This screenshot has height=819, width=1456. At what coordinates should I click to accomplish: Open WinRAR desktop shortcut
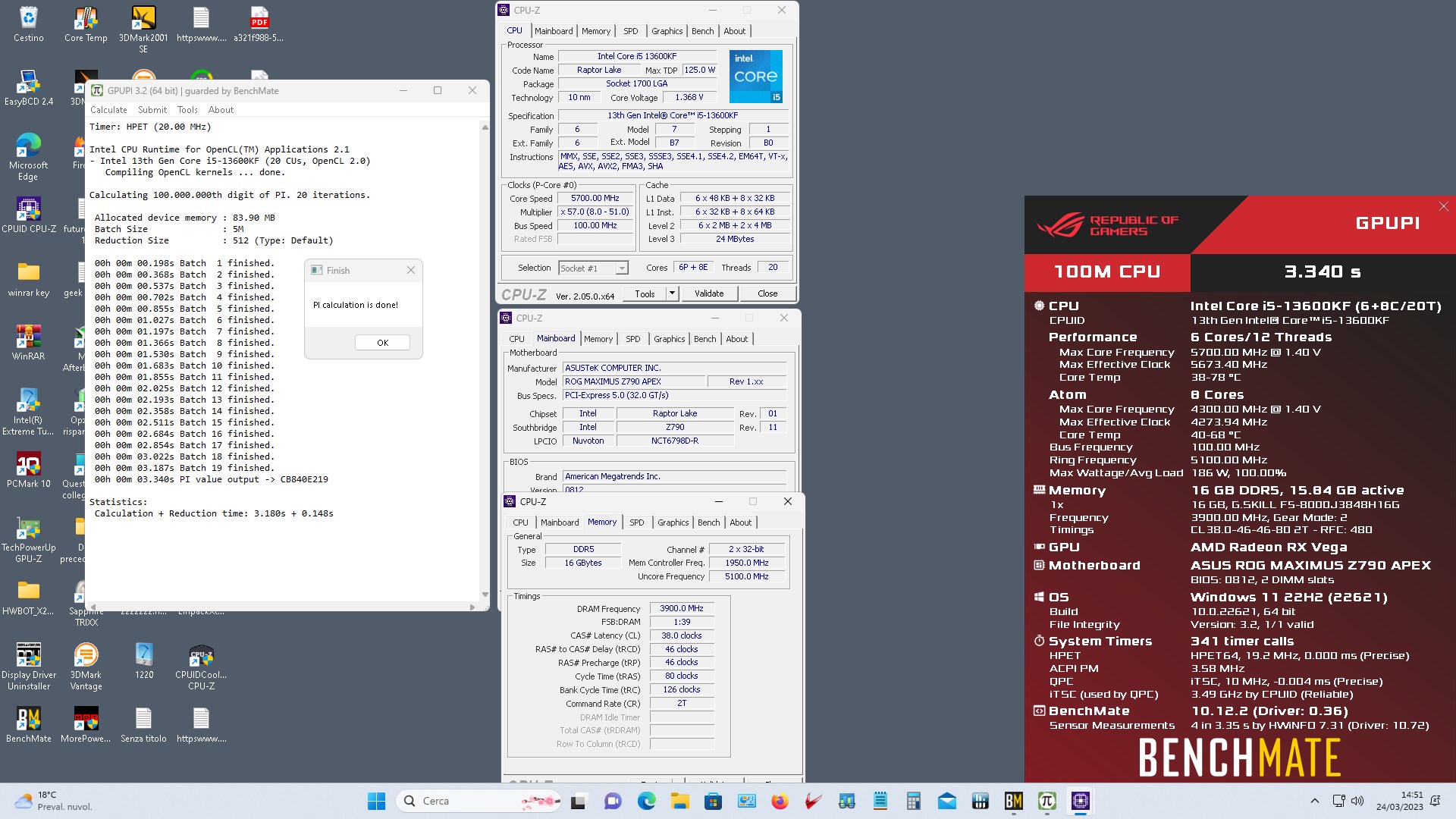click(28, 343)
